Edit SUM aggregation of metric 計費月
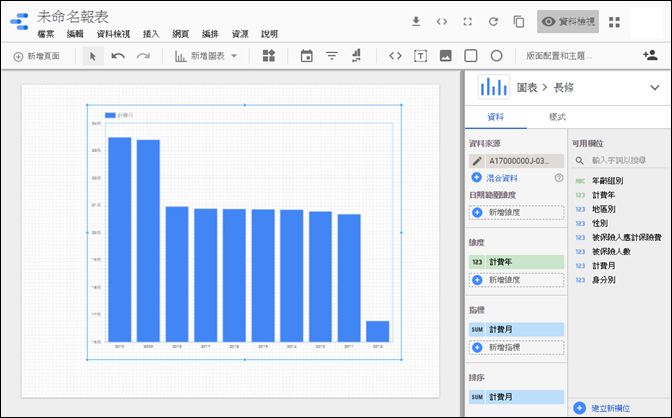The width and height of the screenshot is (672, 418). tap(477, 330)
